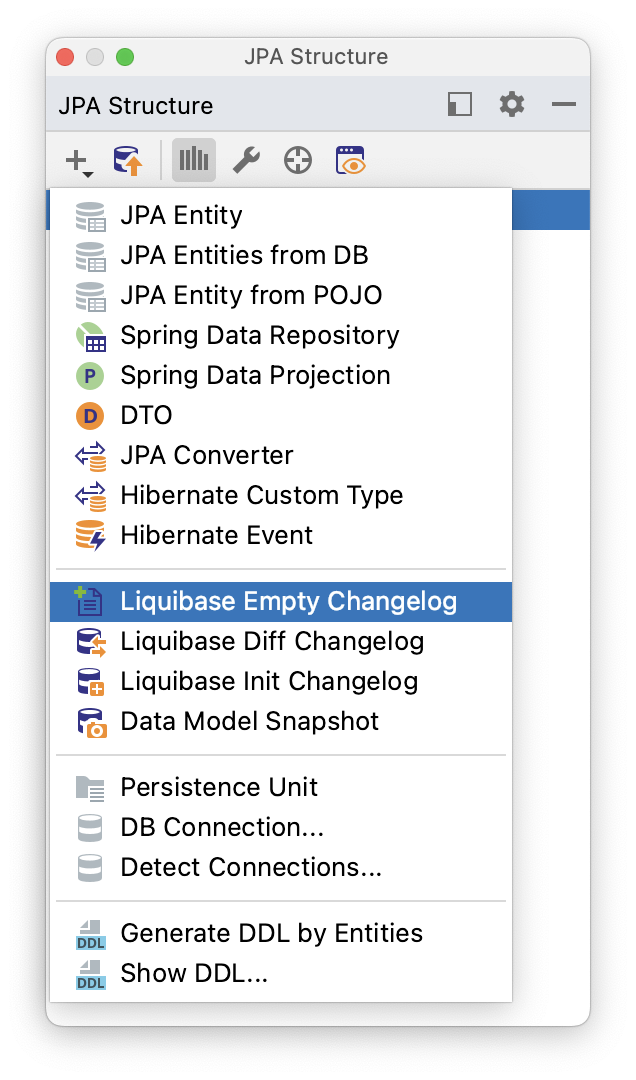Click the JPA Structure panel title label

pyautogui.click(x=136, y=106)
